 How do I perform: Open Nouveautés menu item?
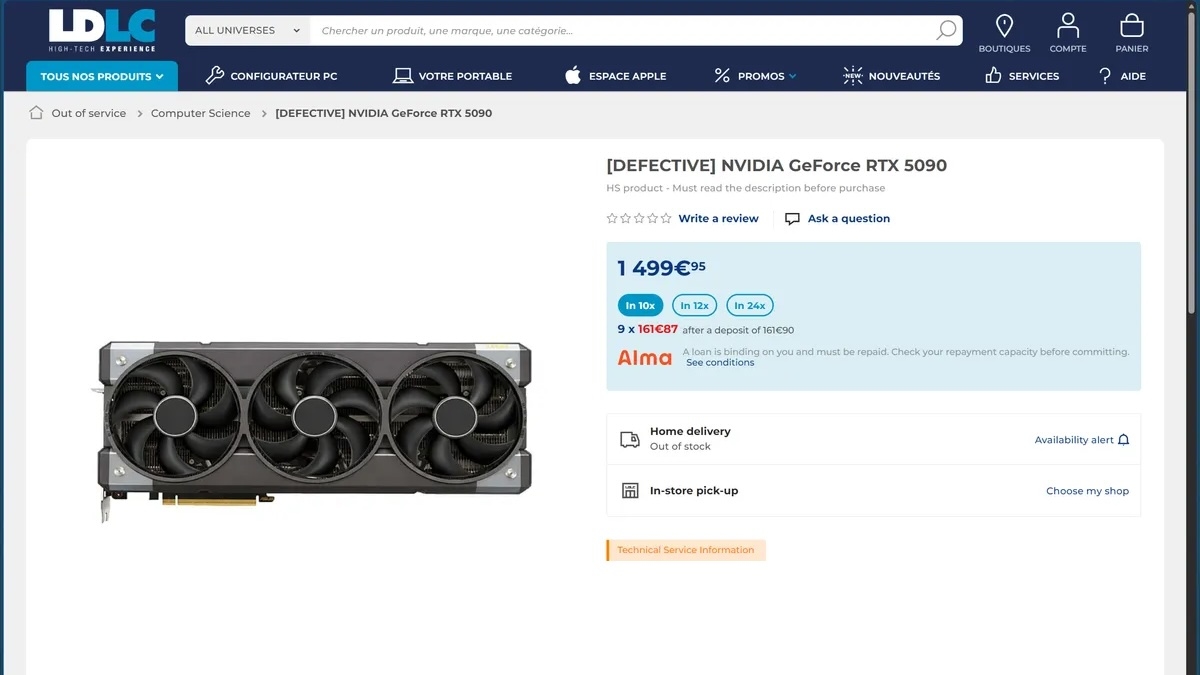point(904,76)
